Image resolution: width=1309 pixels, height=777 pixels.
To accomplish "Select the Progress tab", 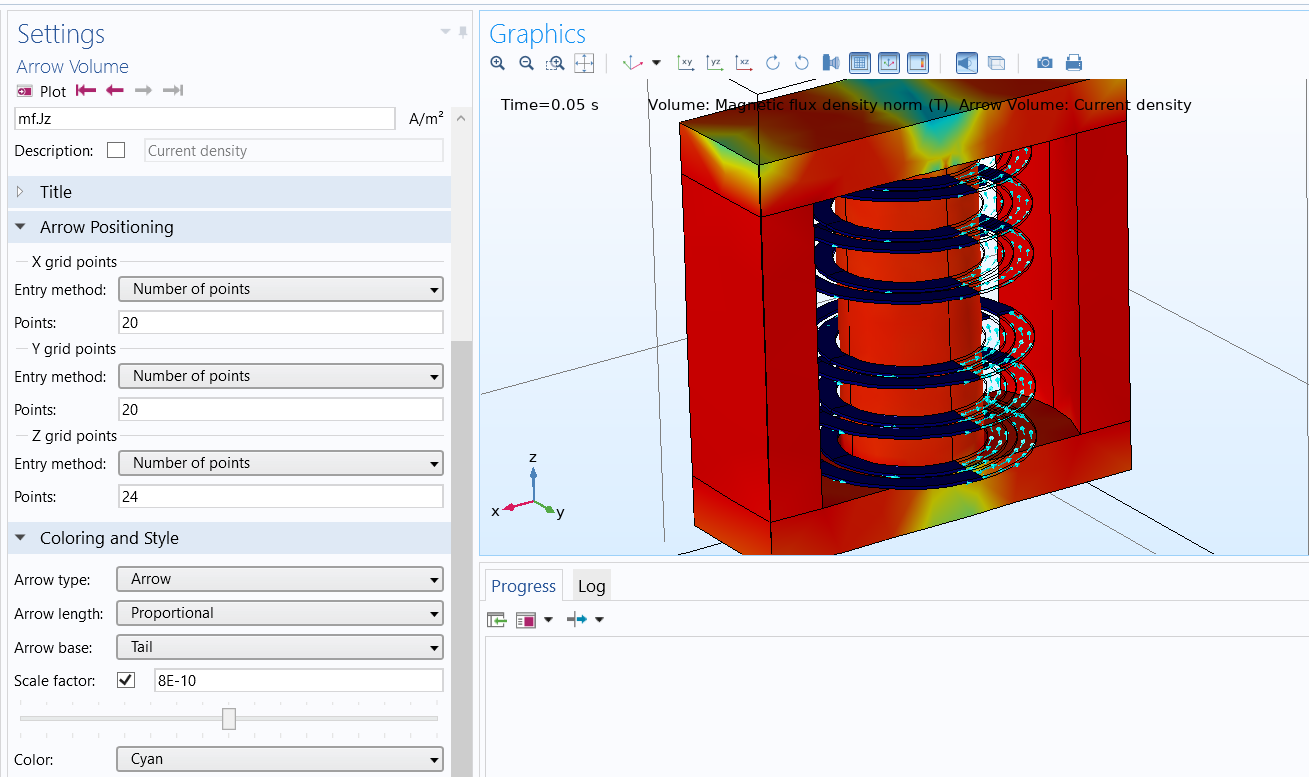I will pyautogui.click(x=523, y=586).
